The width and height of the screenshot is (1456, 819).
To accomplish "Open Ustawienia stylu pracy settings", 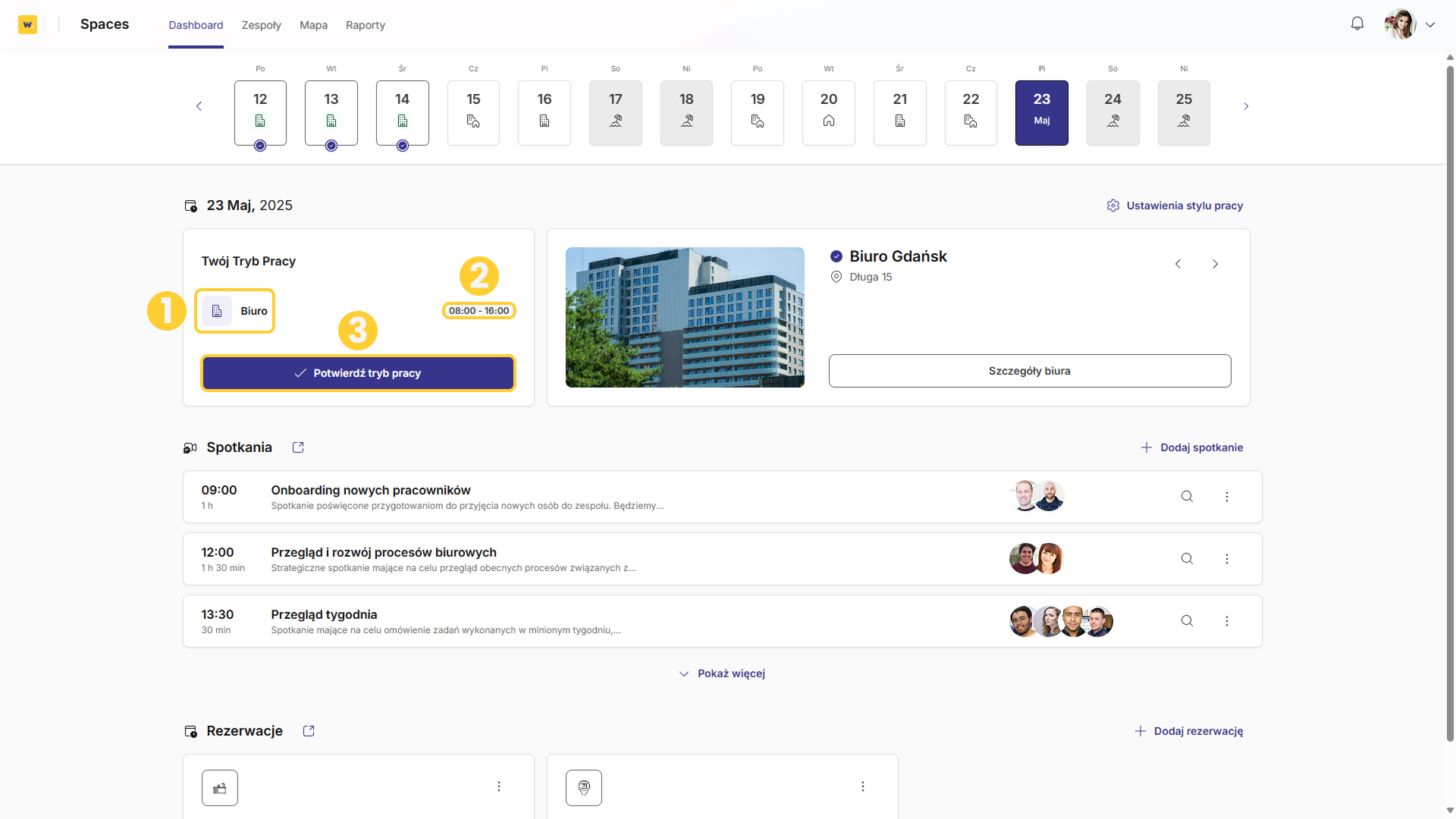I will coord(1175,206).
